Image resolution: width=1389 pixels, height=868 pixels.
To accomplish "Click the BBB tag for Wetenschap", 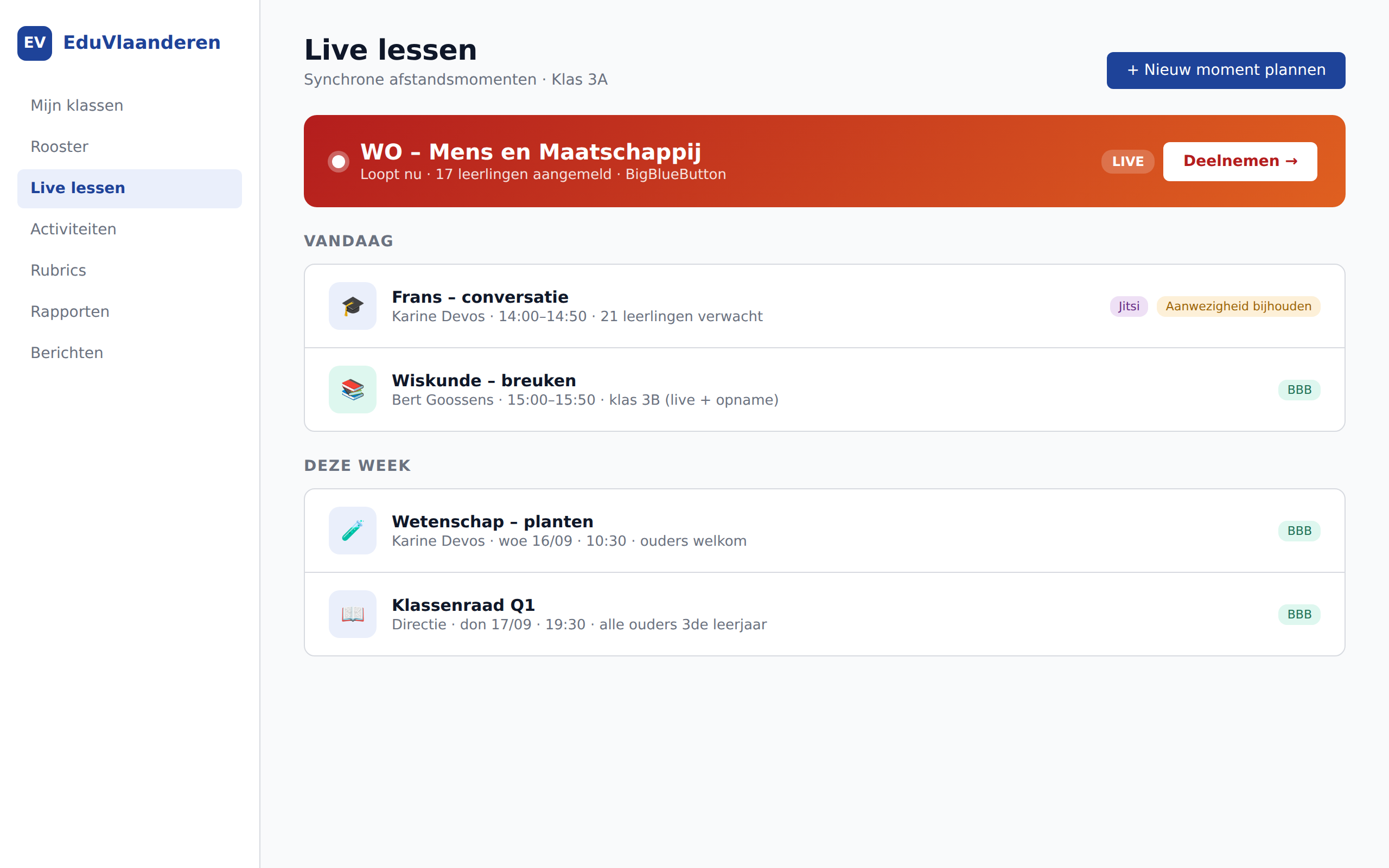I will (x=1299, y=531).
